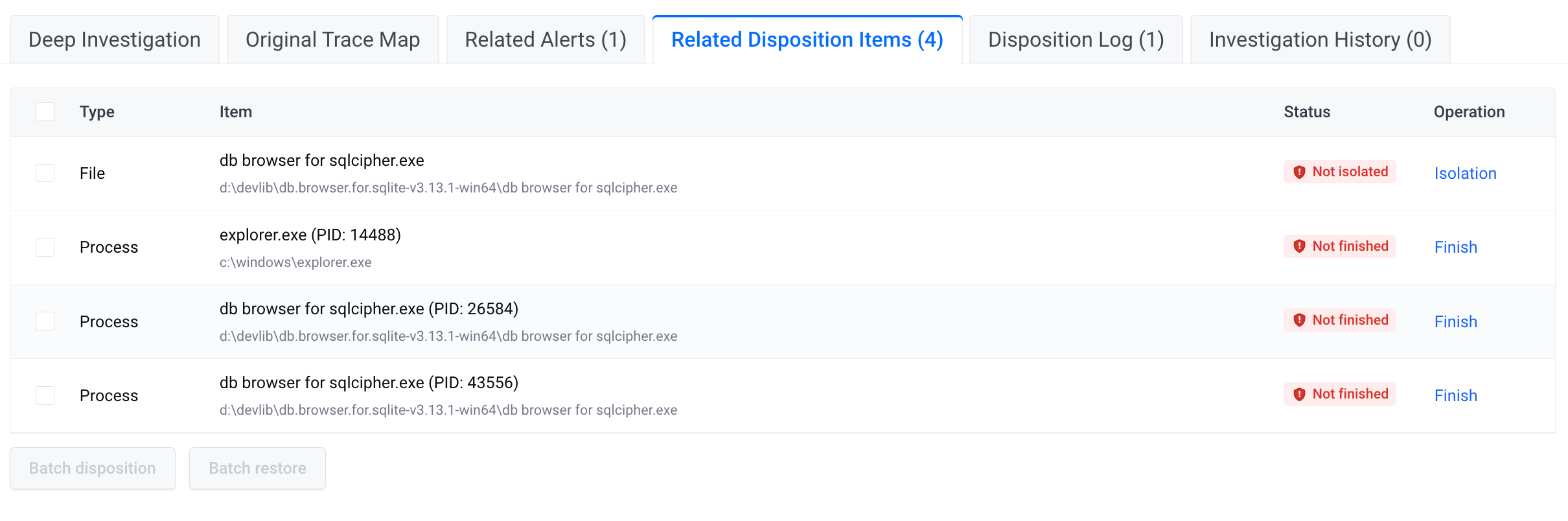Click Isolation link for the file
This screenshot has width=1568, height=521.
tap(1465, 173)
